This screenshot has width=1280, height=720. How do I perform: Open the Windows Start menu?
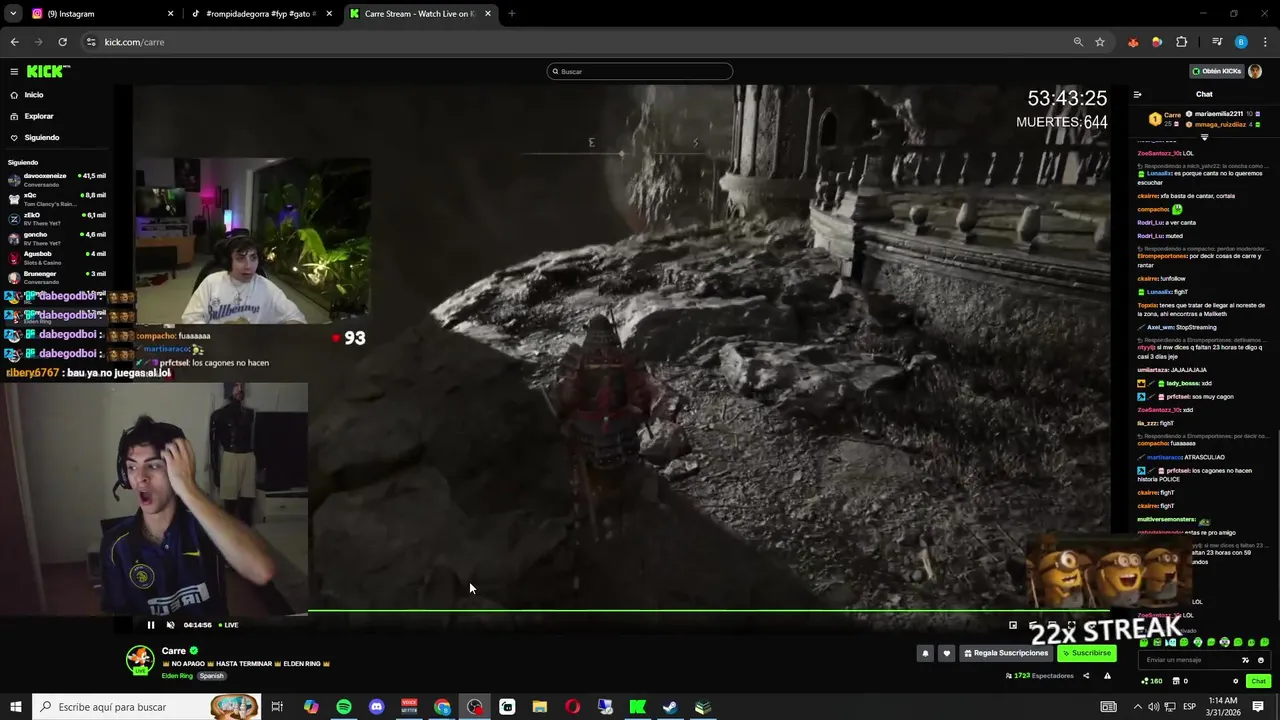(x=16, y=707)
